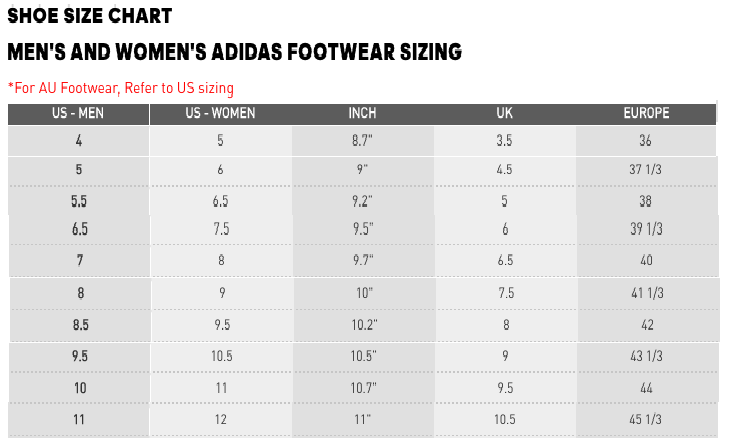
Task: Click US women's size 12 cell
Action: (220, 421)
